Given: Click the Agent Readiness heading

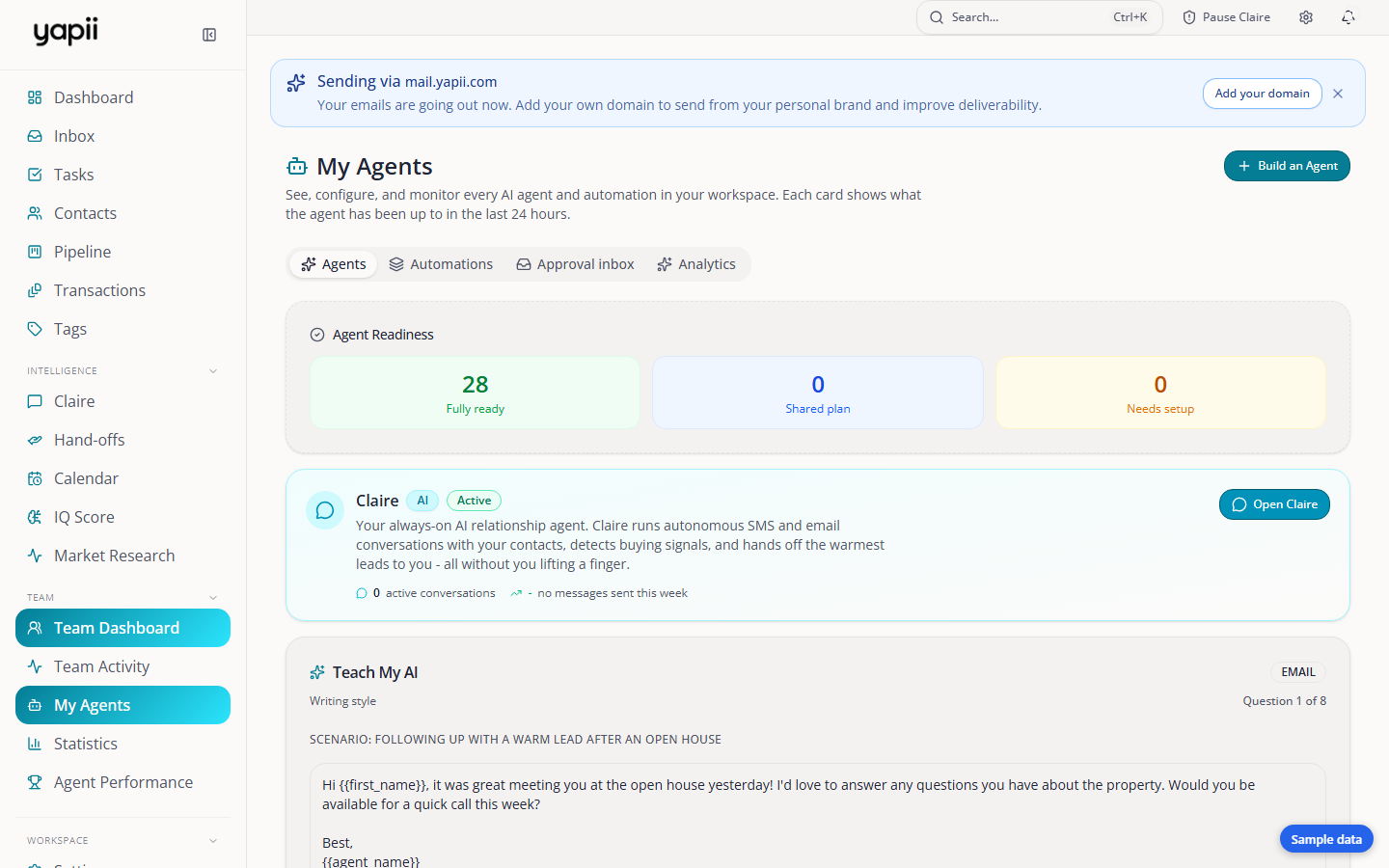Looking at the screenshot, I should 383,335.
